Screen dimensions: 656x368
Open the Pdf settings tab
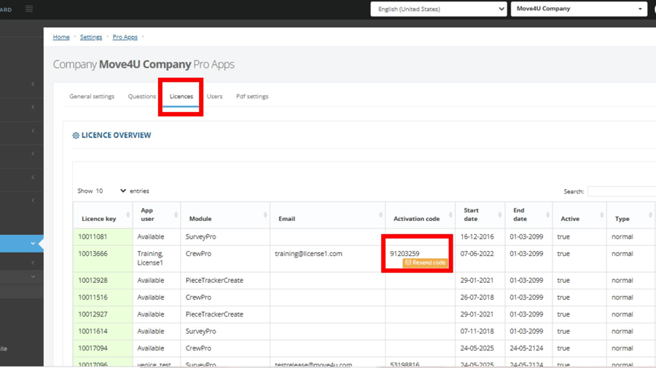(252, 97)
